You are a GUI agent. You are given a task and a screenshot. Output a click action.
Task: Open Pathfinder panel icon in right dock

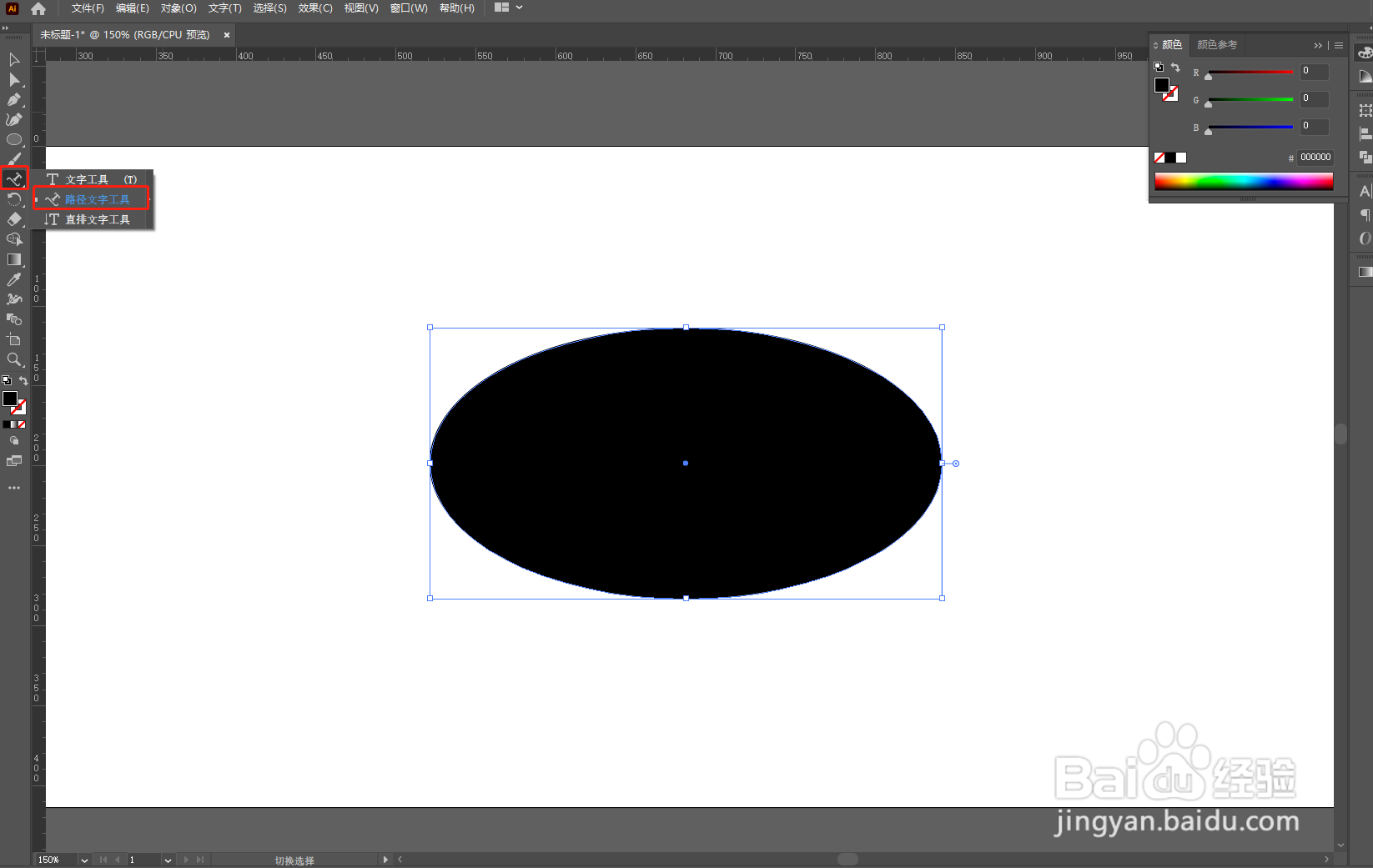[1365, 156]
